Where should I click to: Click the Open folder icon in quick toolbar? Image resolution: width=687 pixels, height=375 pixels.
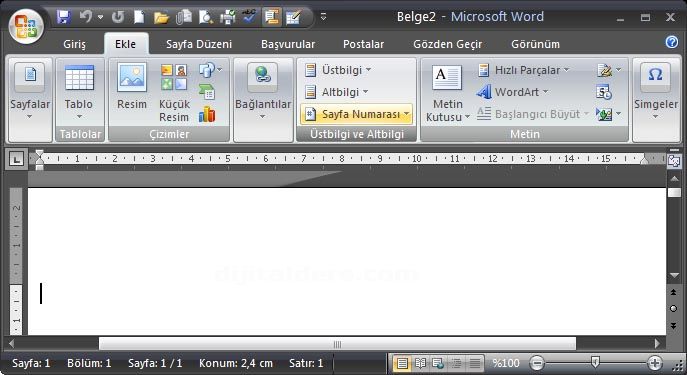pos(161,18)
